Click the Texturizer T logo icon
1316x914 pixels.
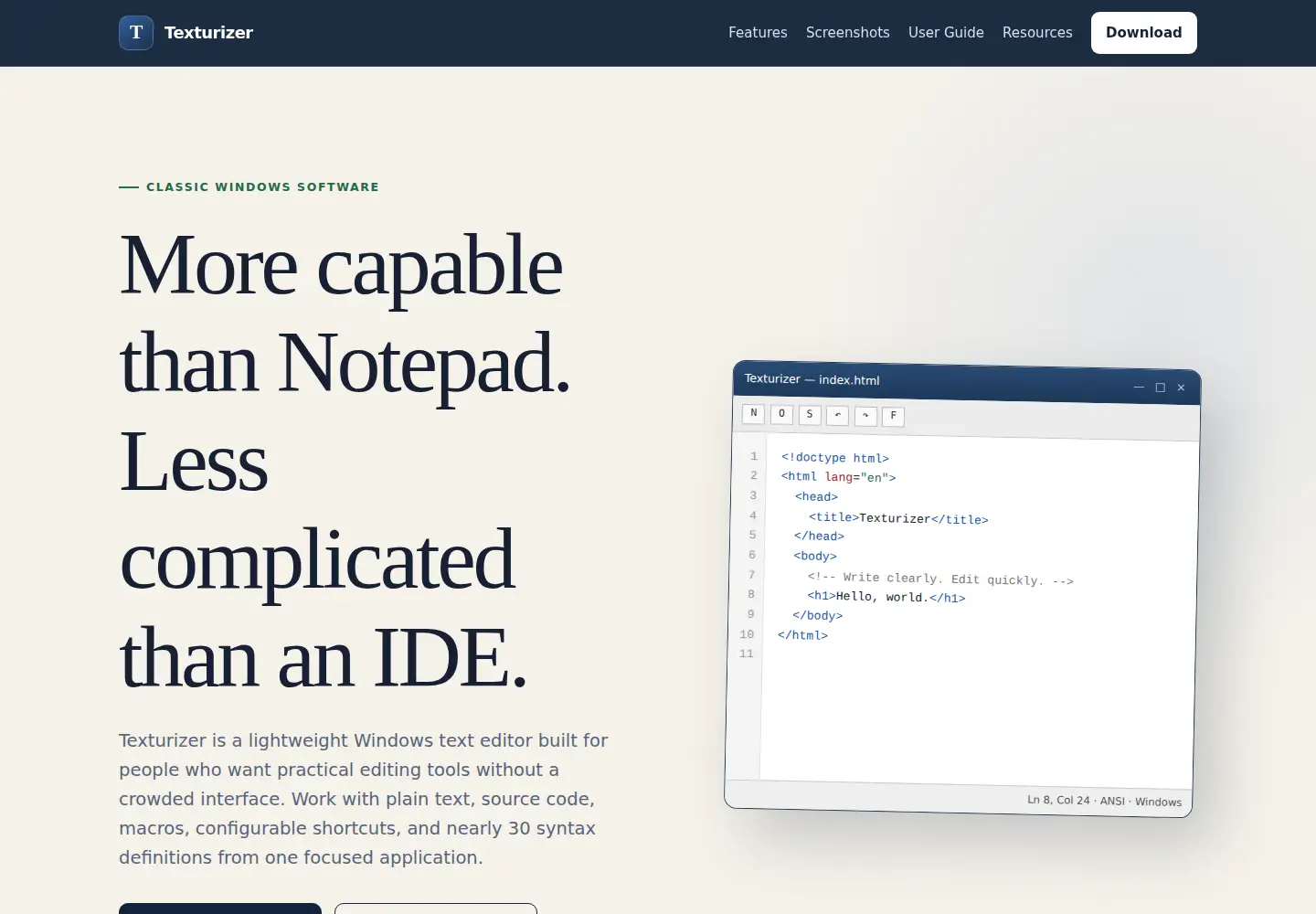pos(136,33)
